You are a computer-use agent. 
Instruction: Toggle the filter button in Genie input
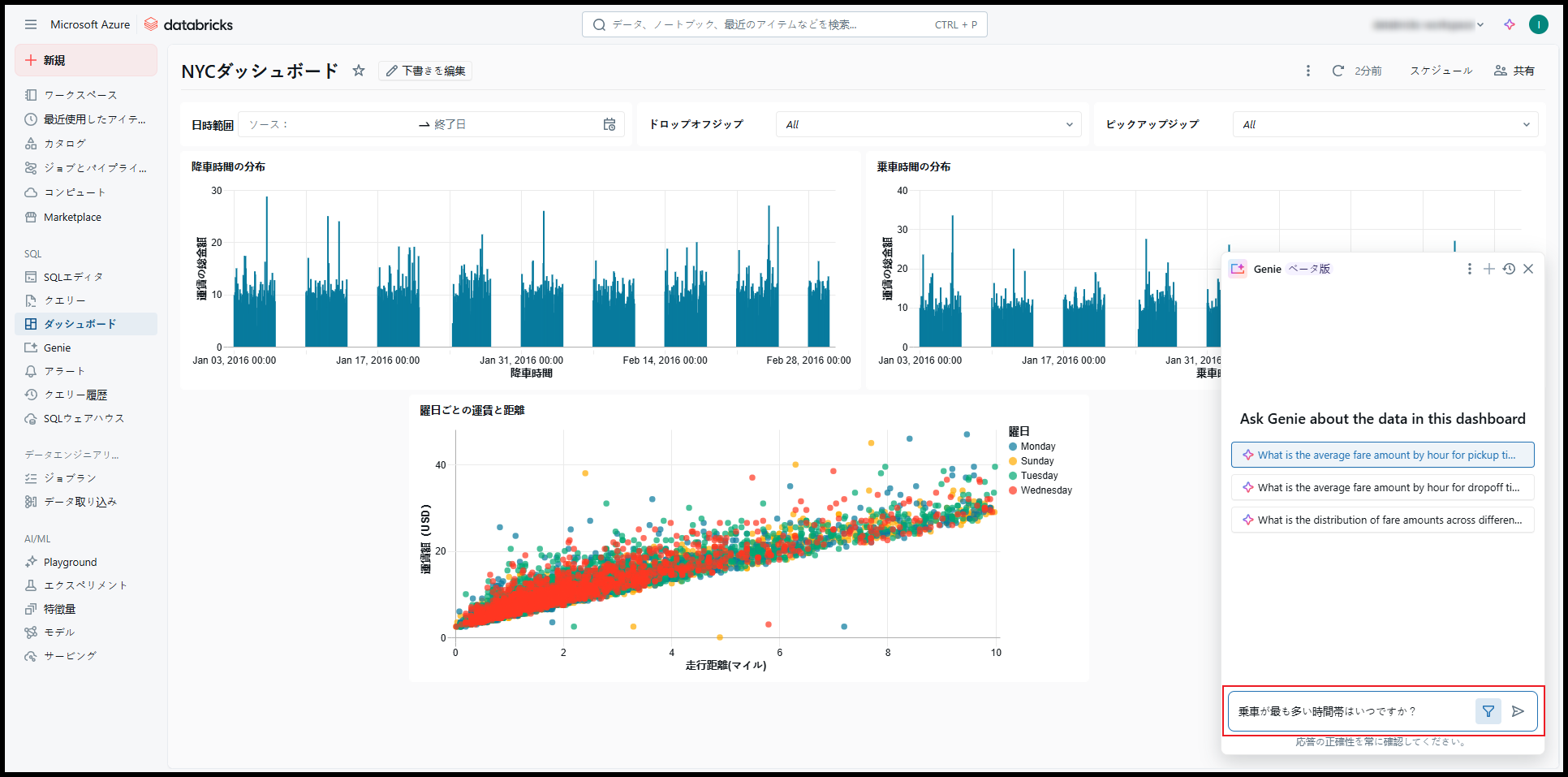coord(1488,711)
